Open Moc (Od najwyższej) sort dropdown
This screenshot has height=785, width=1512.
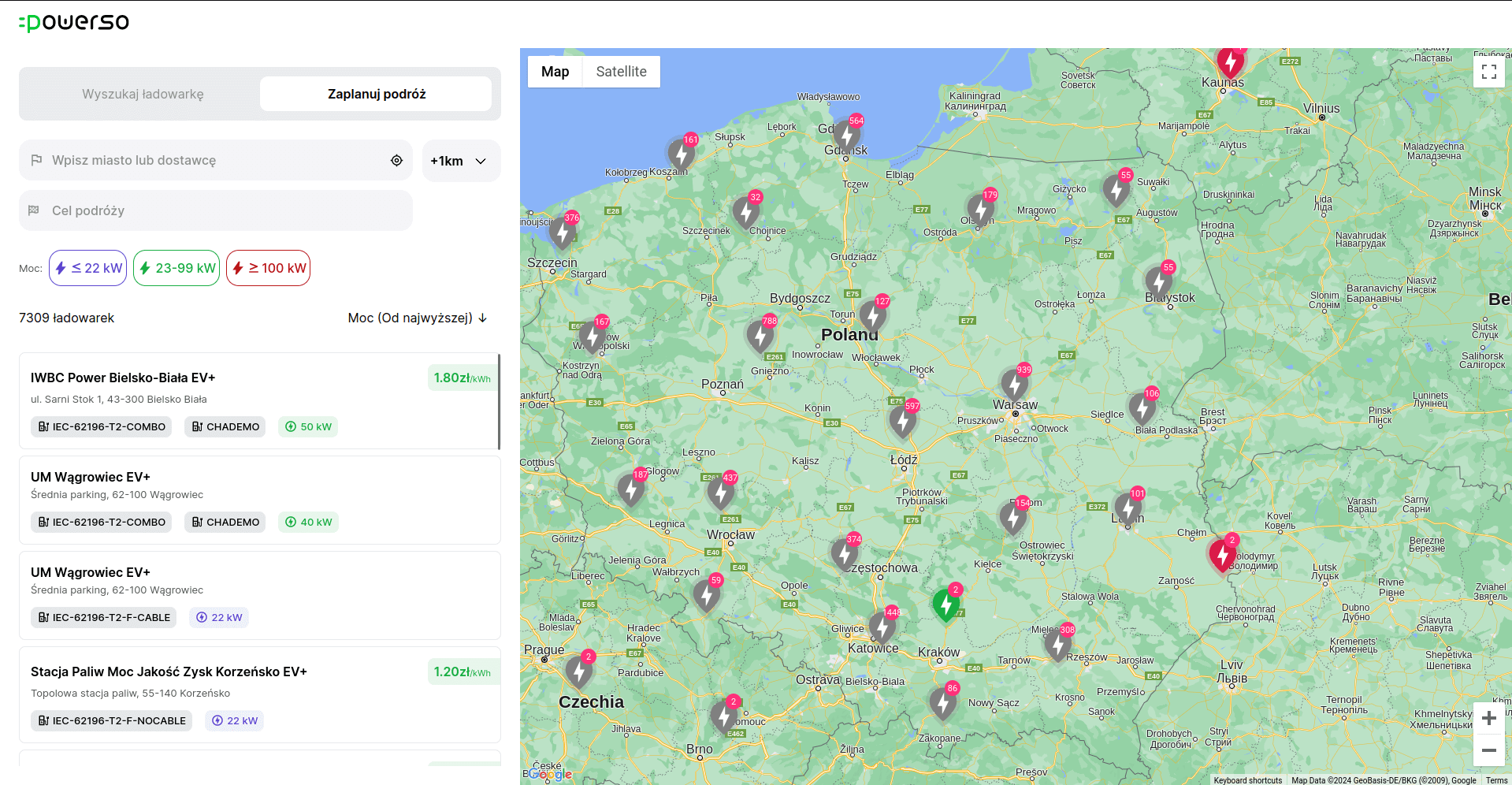(418, 318)
